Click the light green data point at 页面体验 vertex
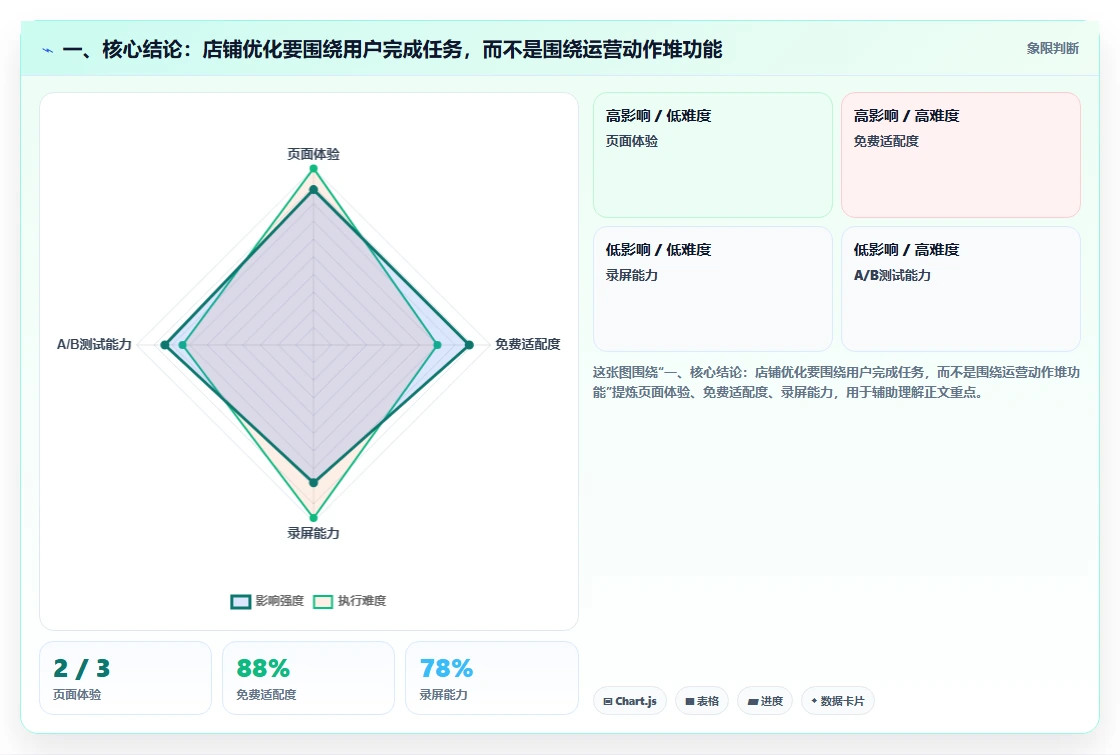Screen dimensions: 1120x755 point(313,169)
